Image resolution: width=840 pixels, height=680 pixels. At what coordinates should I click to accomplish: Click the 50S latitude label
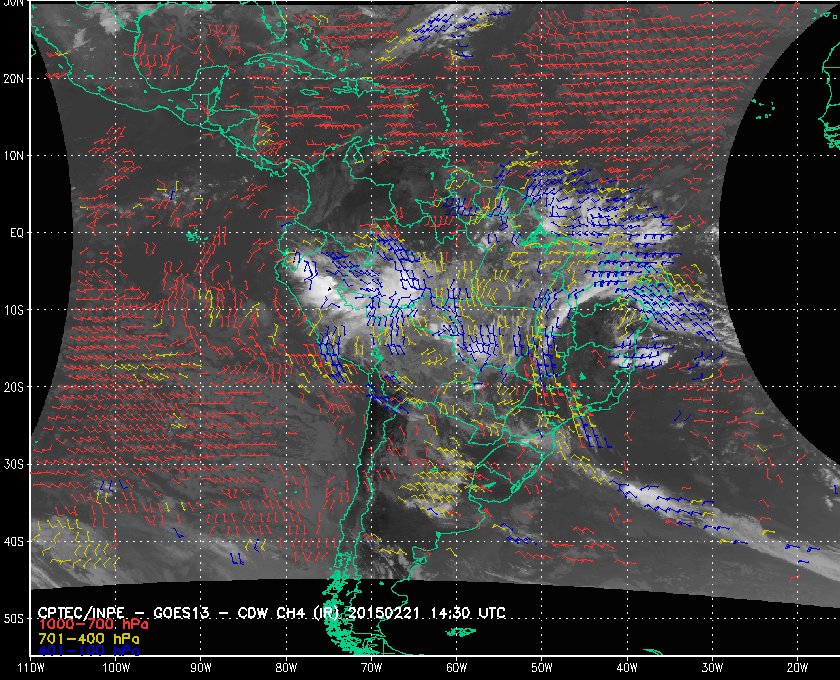(x=14, y=618)
